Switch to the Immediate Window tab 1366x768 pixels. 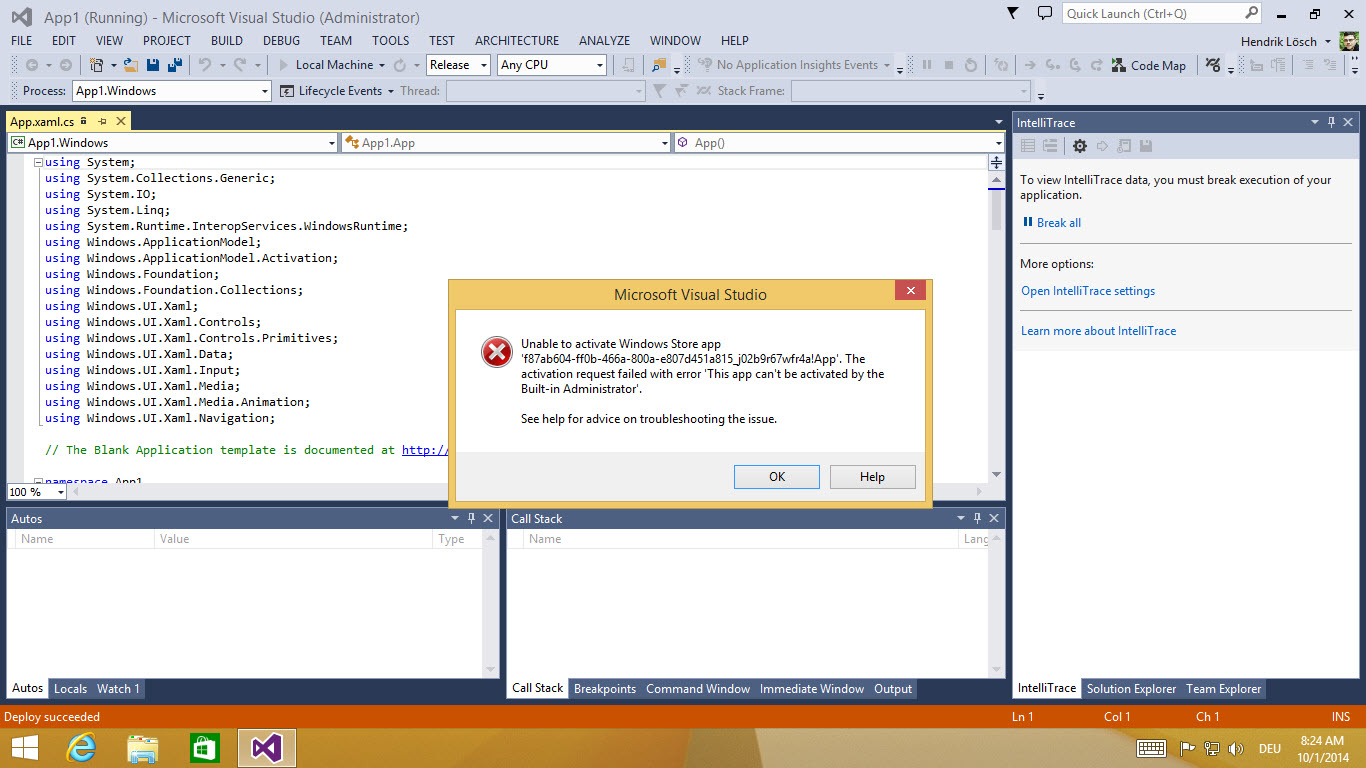point(812,689)
